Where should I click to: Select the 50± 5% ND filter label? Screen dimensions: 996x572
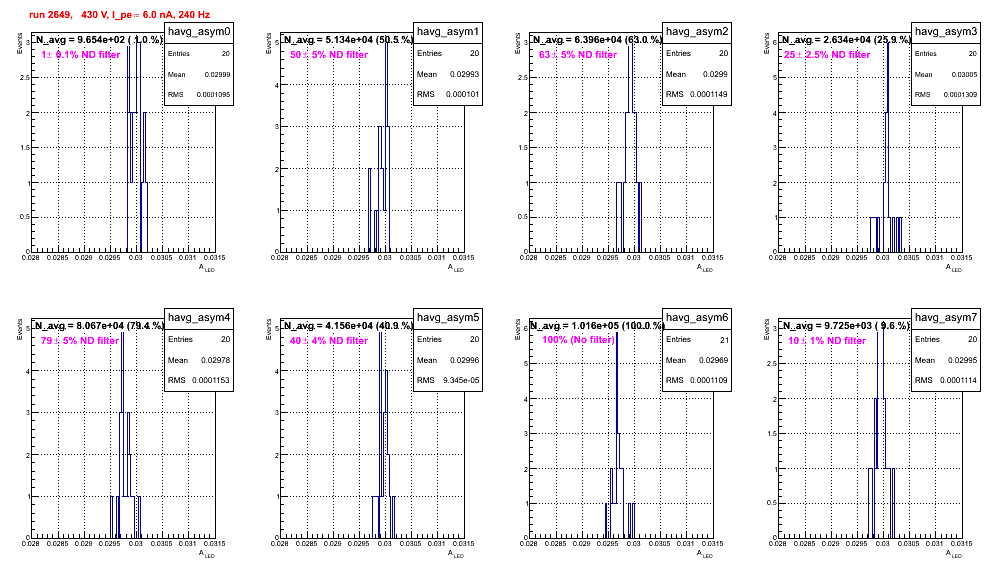click(329, 55)
